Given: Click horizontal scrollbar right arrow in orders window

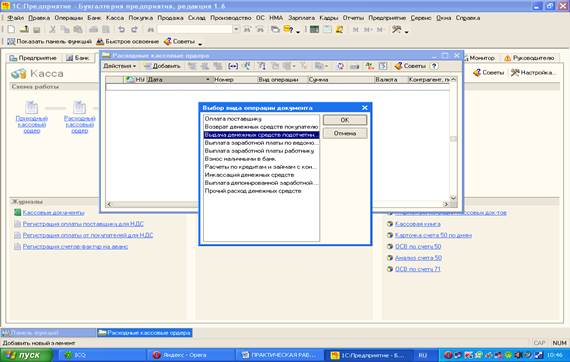Looking at the screenshot, I should click(x=445, y=204).
